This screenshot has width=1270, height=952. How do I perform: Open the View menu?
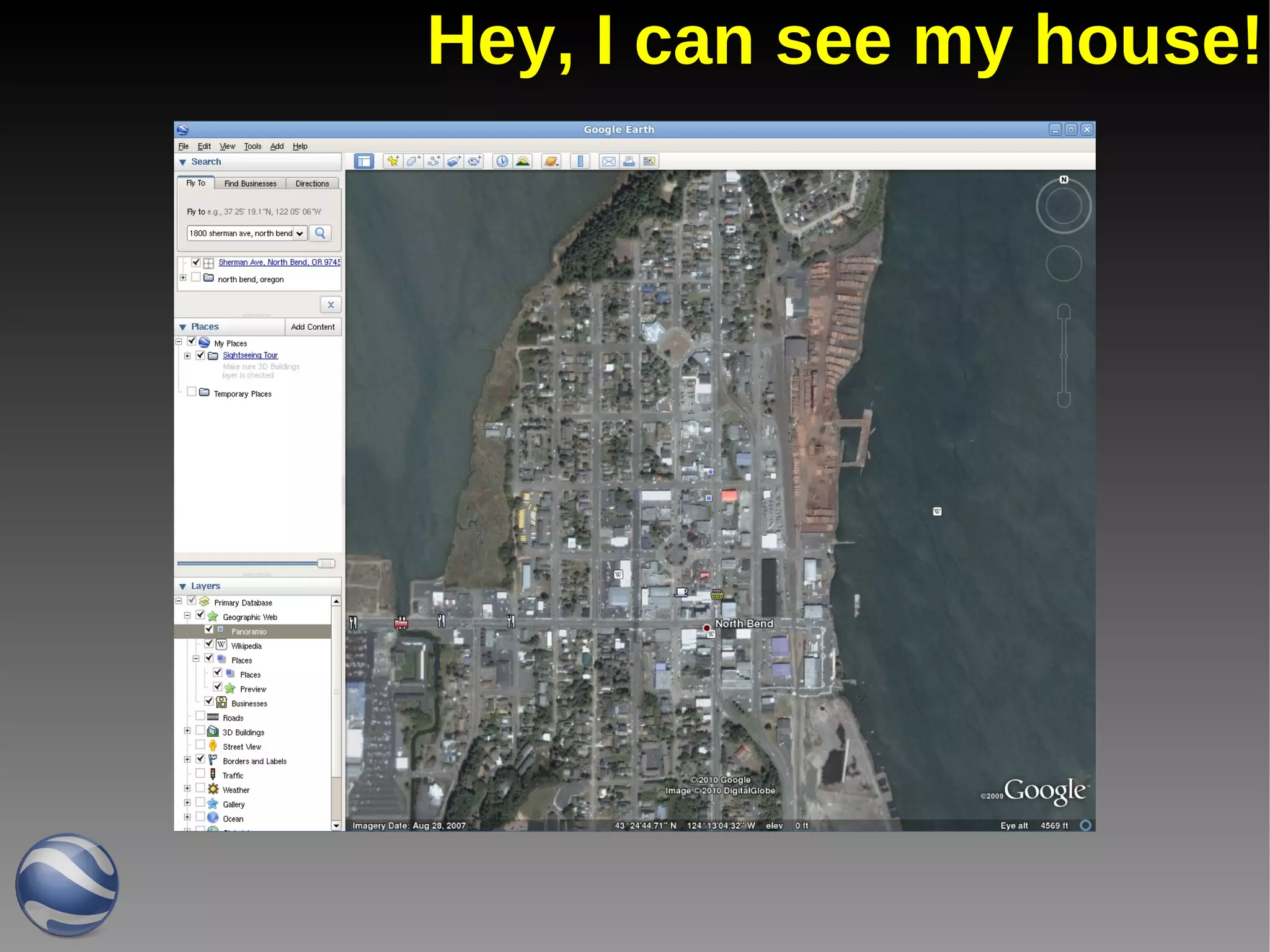click(228, 146)
